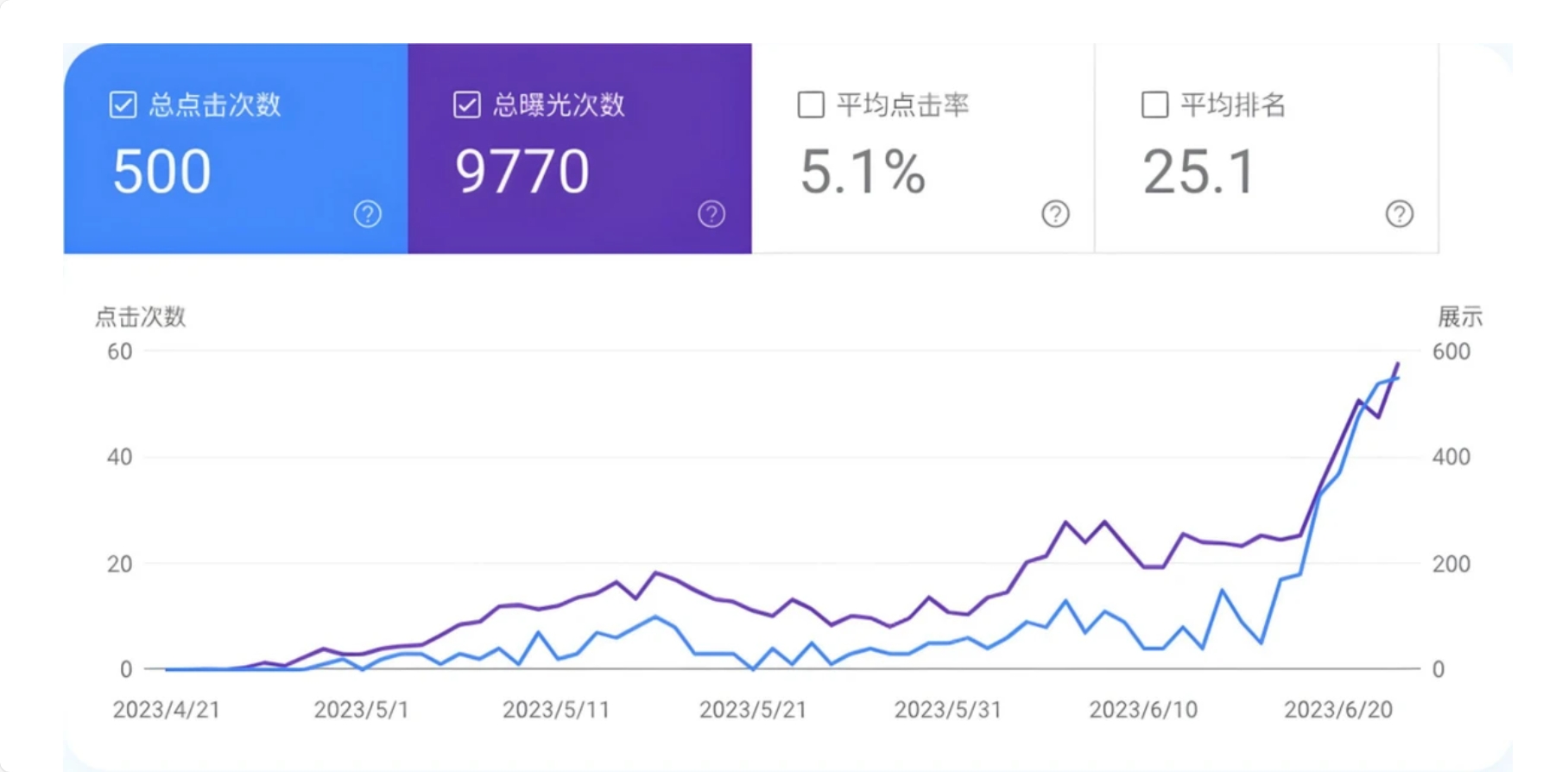This screenshot has width=1568, height=772.
Task: Click the 总曝光次数 card label
Action: coord(559,105)
